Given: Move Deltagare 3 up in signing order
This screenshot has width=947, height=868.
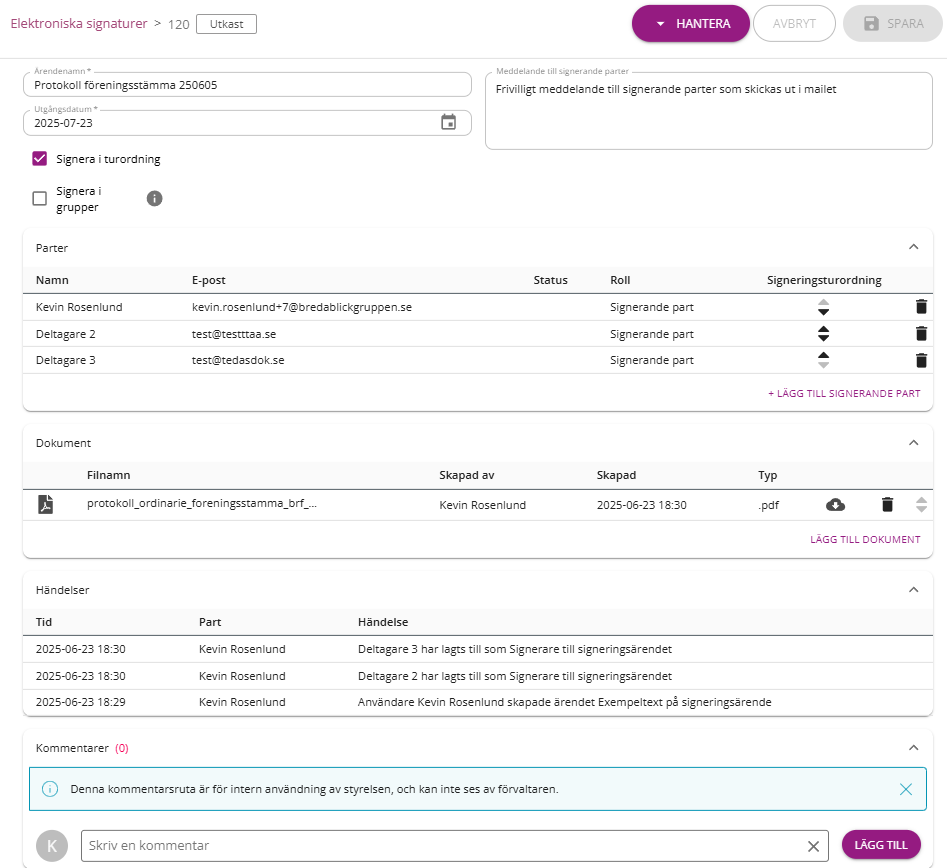Looking at the screenshot, I should (823, 355).
